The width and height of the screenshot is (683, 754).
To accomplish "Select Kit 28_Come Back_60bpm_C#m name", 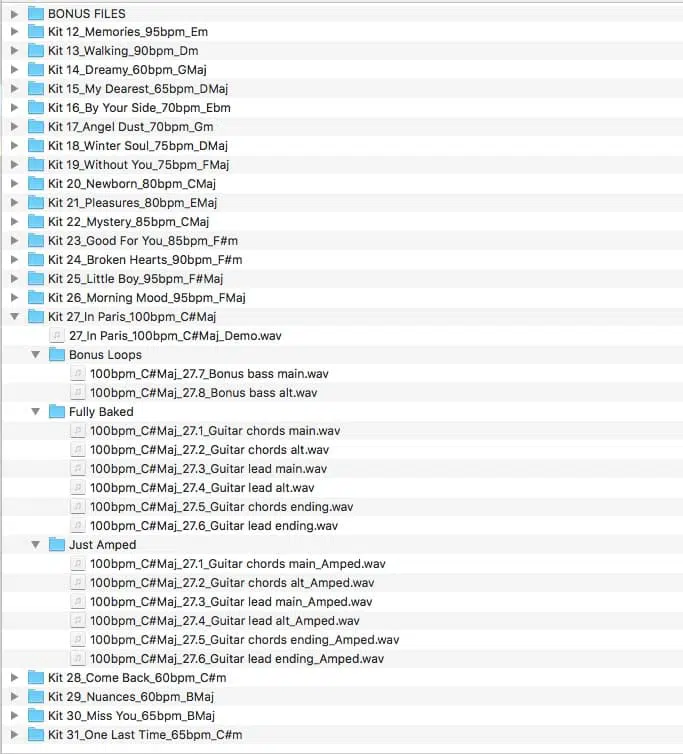I will pos(137,678).
